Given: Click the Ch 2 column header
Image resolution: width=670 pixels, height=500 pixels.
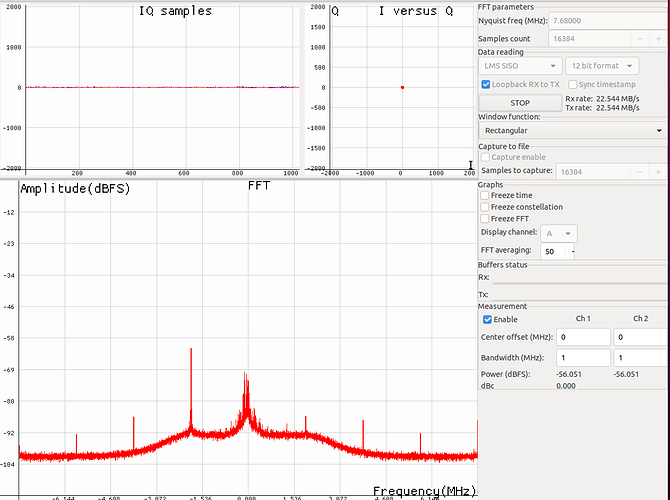Looking at the screenshot, I should coord(641,318).
